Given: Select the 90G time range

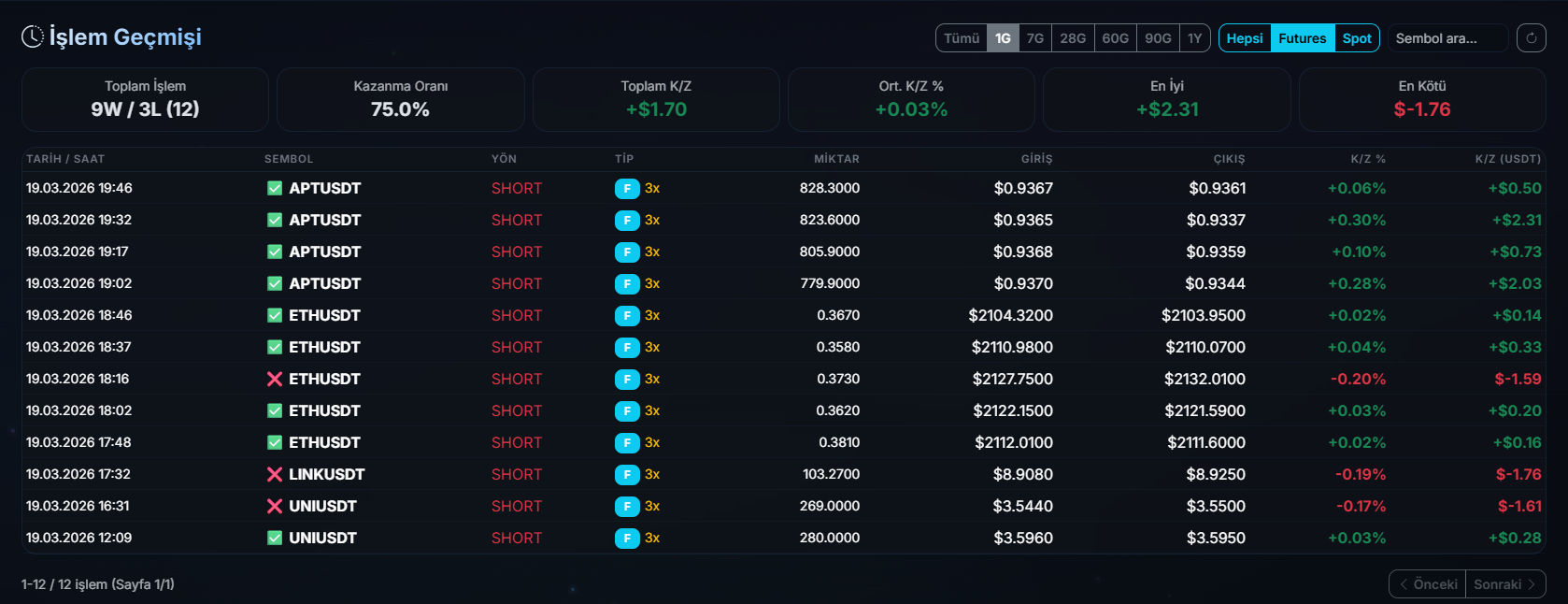Looking at the screenshot, I should 1158,38.
